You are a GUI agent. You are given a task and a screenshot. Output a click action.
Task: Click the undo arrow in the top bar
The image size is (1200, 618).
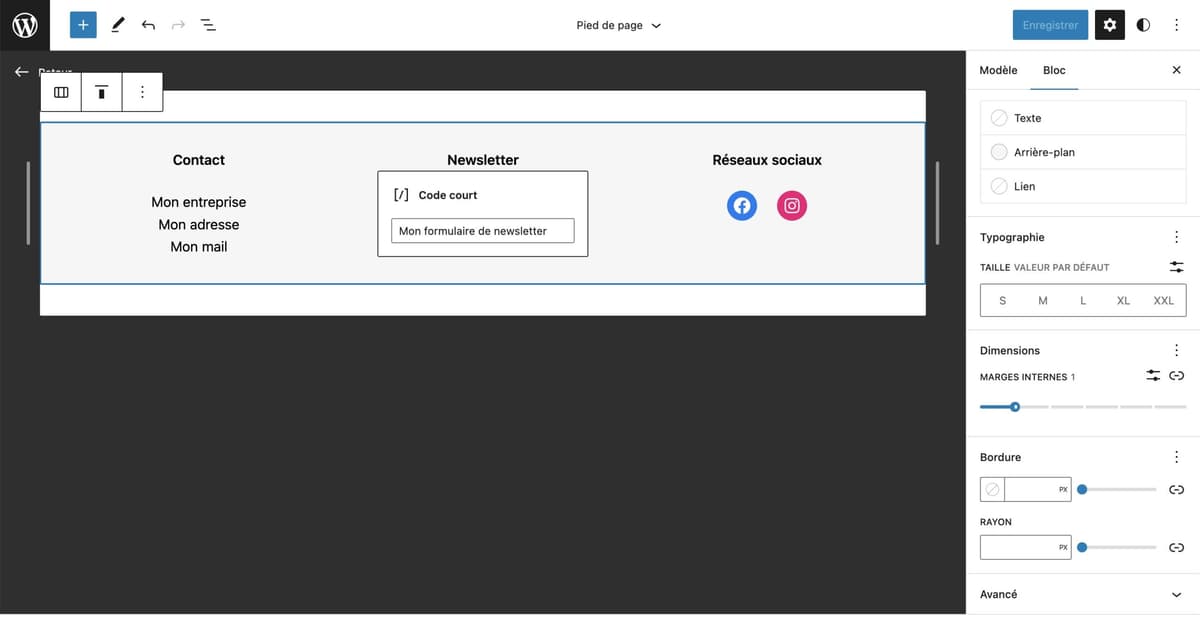click(x=148, y=24)
